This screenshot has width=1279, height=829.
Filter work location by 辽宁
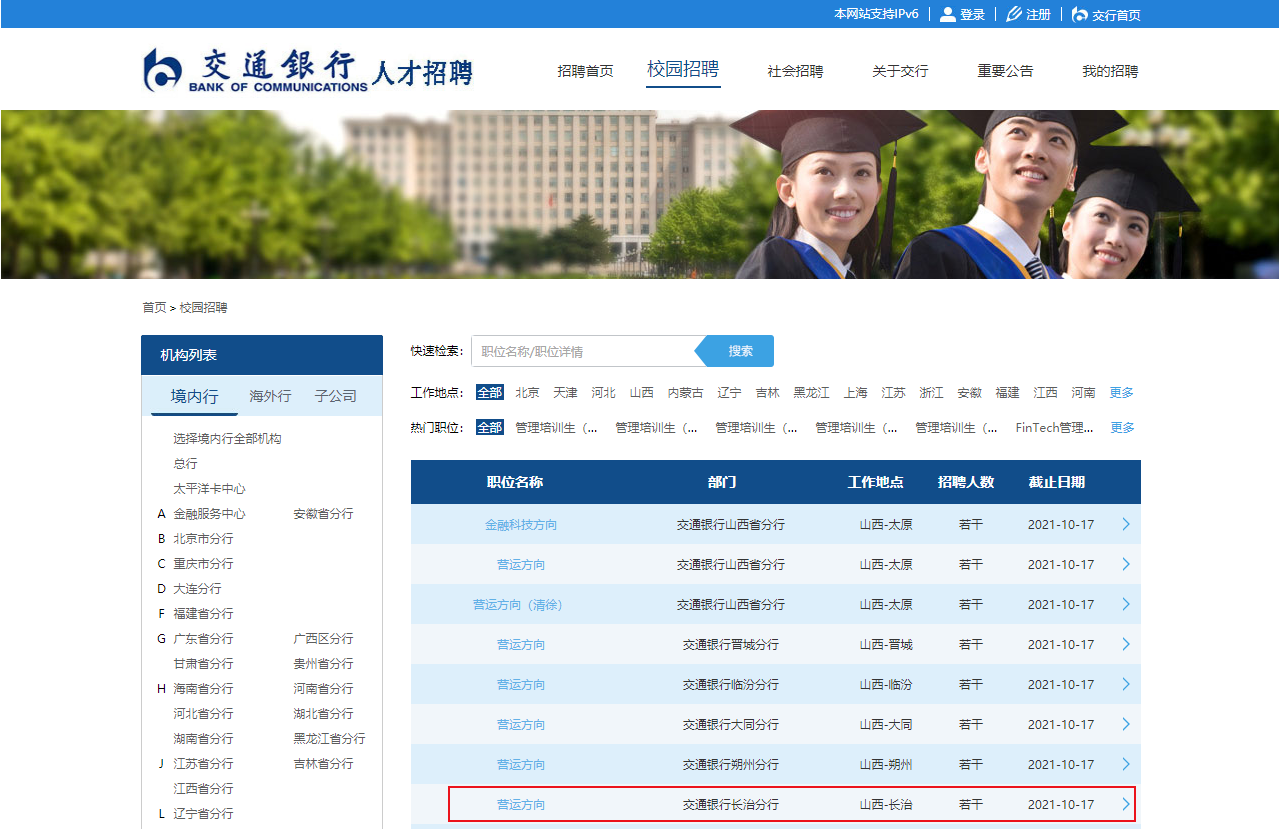coord(729,393)
